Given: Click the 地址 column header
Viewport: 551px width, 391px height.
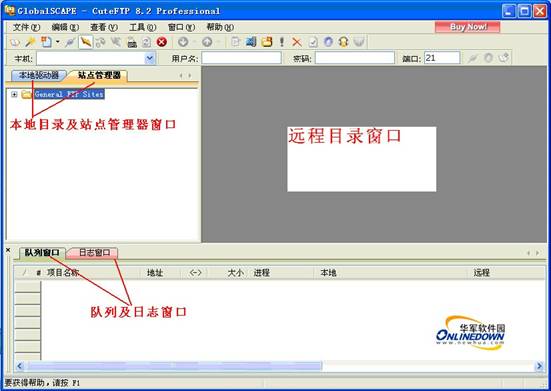Looking at the screenshot, I should (155, 273).
